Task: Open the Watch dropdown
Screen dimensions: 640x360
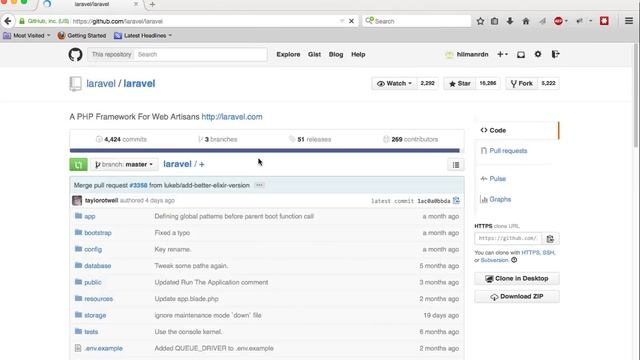Action: 395,83
